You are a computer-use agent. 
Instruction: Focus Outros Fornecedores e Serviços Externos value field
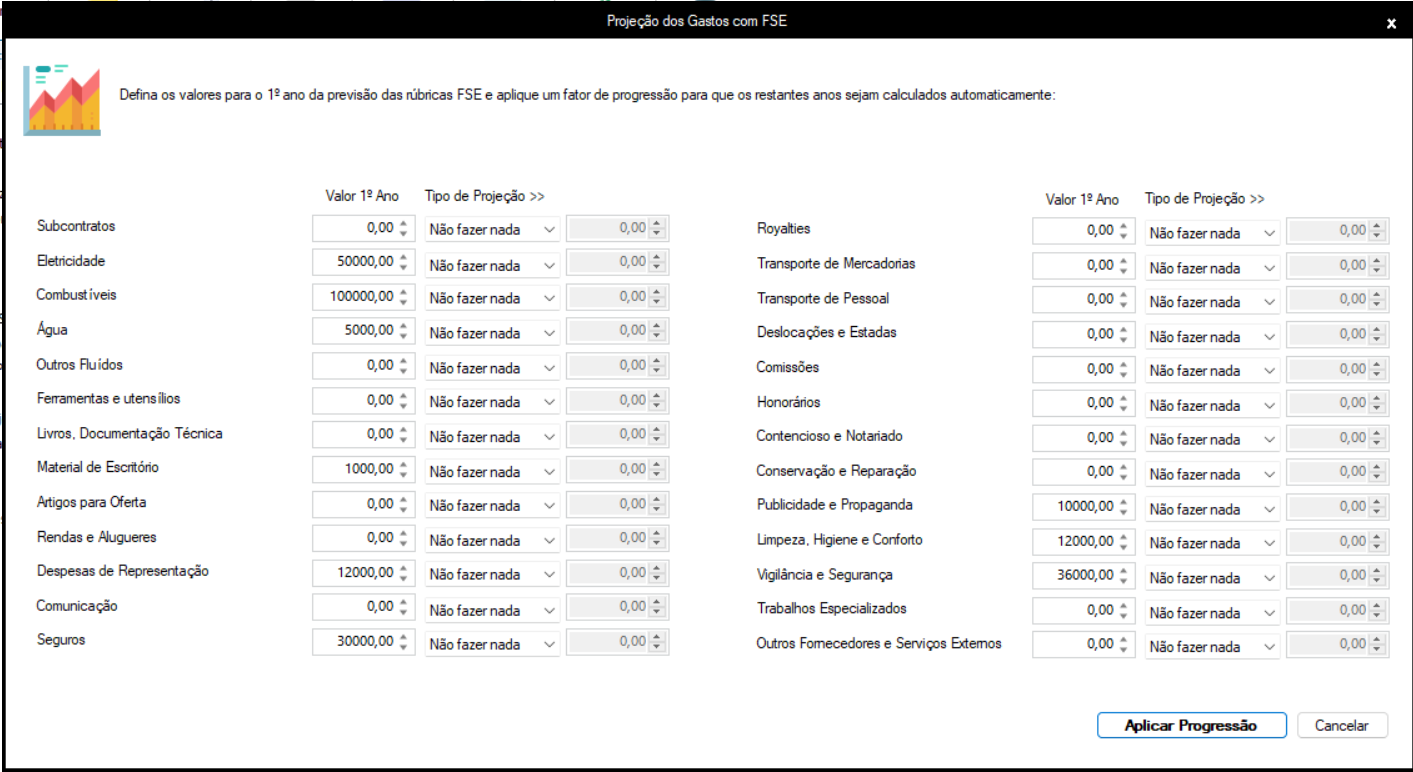(1083, 645)
